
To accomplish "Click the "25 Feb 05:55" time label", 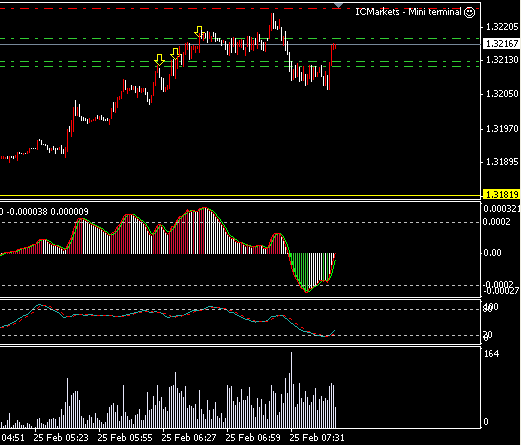I will [x=125, y=437].
